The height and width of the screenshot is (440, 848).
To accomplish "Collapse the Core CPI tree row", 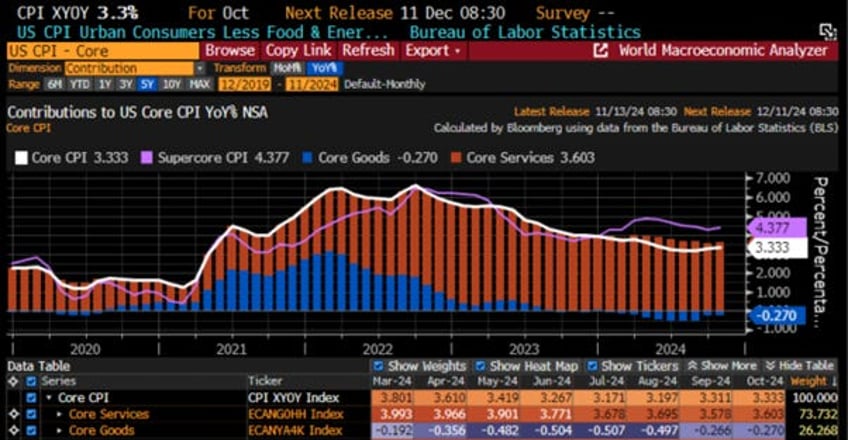I will pos(49,398).
